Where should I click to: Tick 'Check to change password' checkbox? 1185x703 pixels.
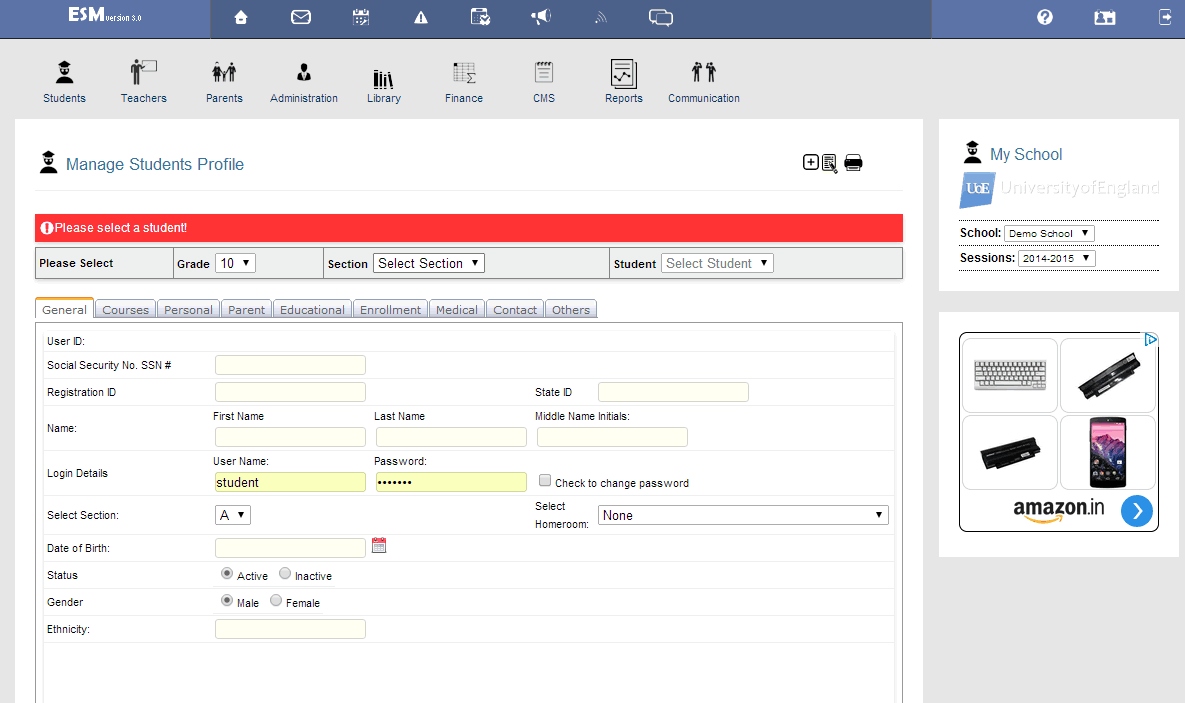coord(545,481)
